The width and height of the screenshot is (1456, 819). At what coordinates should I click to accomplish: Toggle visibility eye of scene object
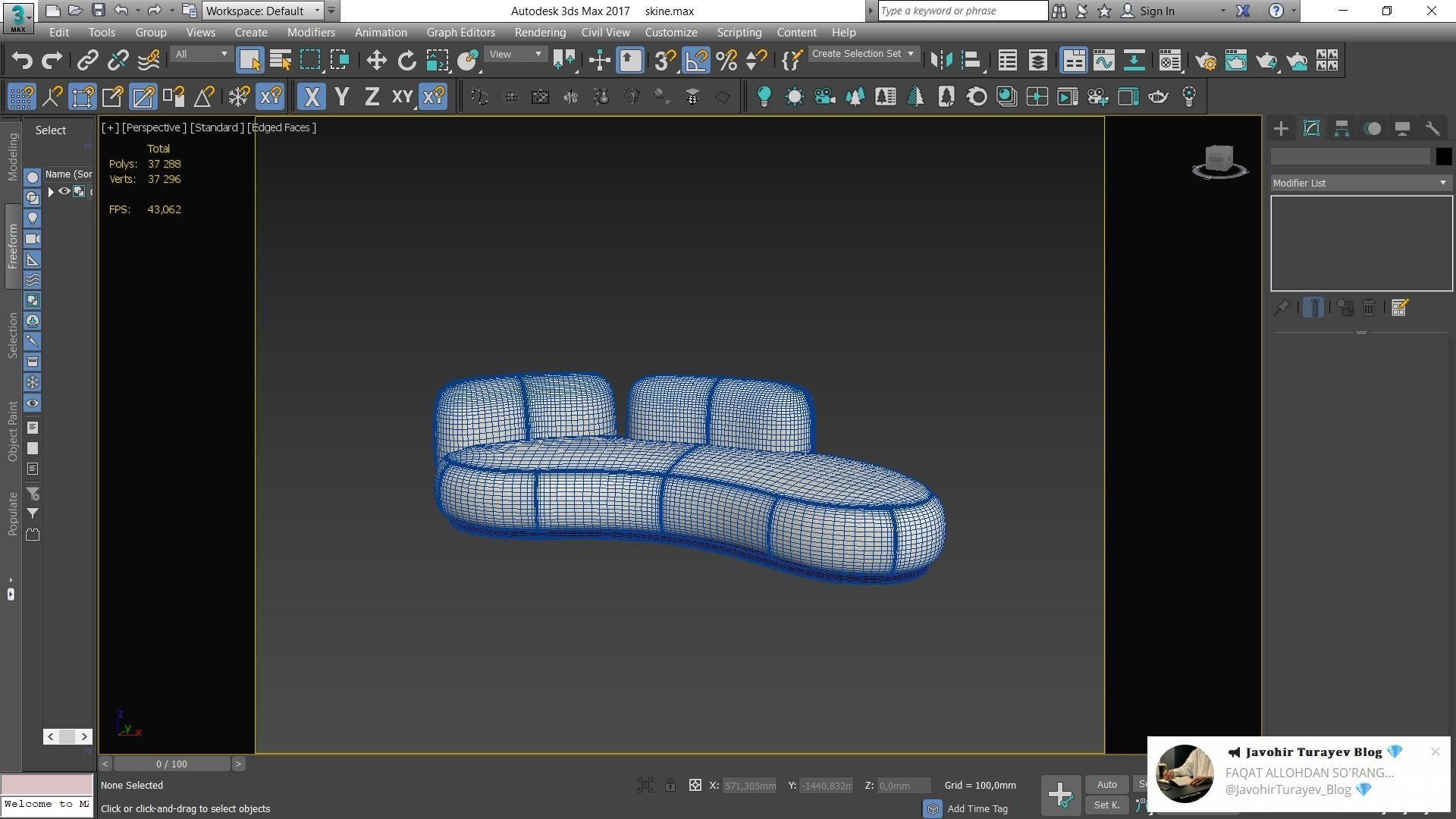tap(64, 192)
